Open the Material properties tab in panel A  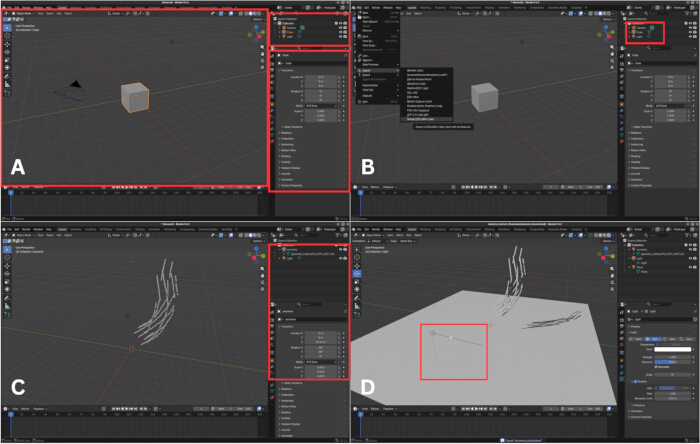[272, 141]
